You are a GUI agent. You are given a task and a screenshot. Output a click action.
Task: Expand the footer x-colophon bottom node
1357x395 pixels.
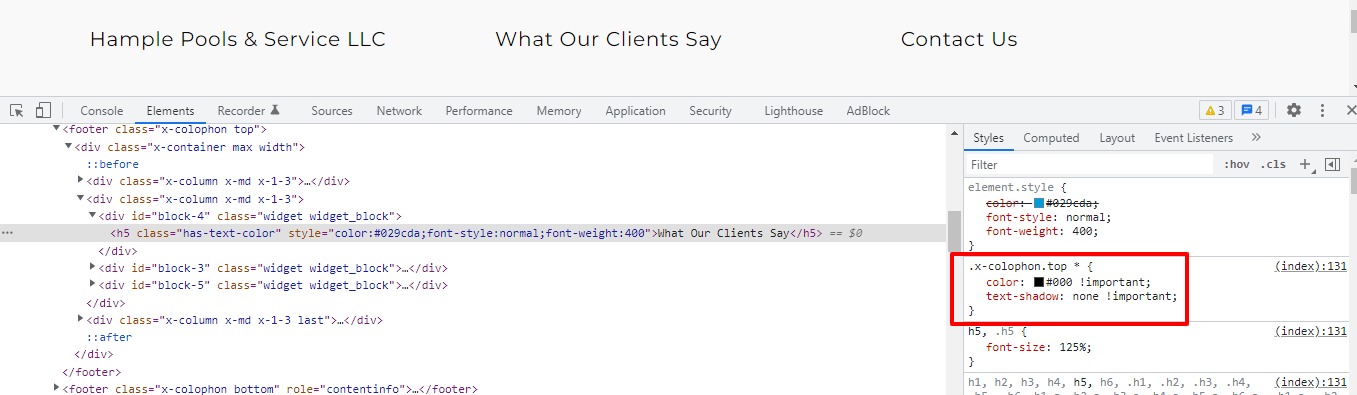(56, 389)
